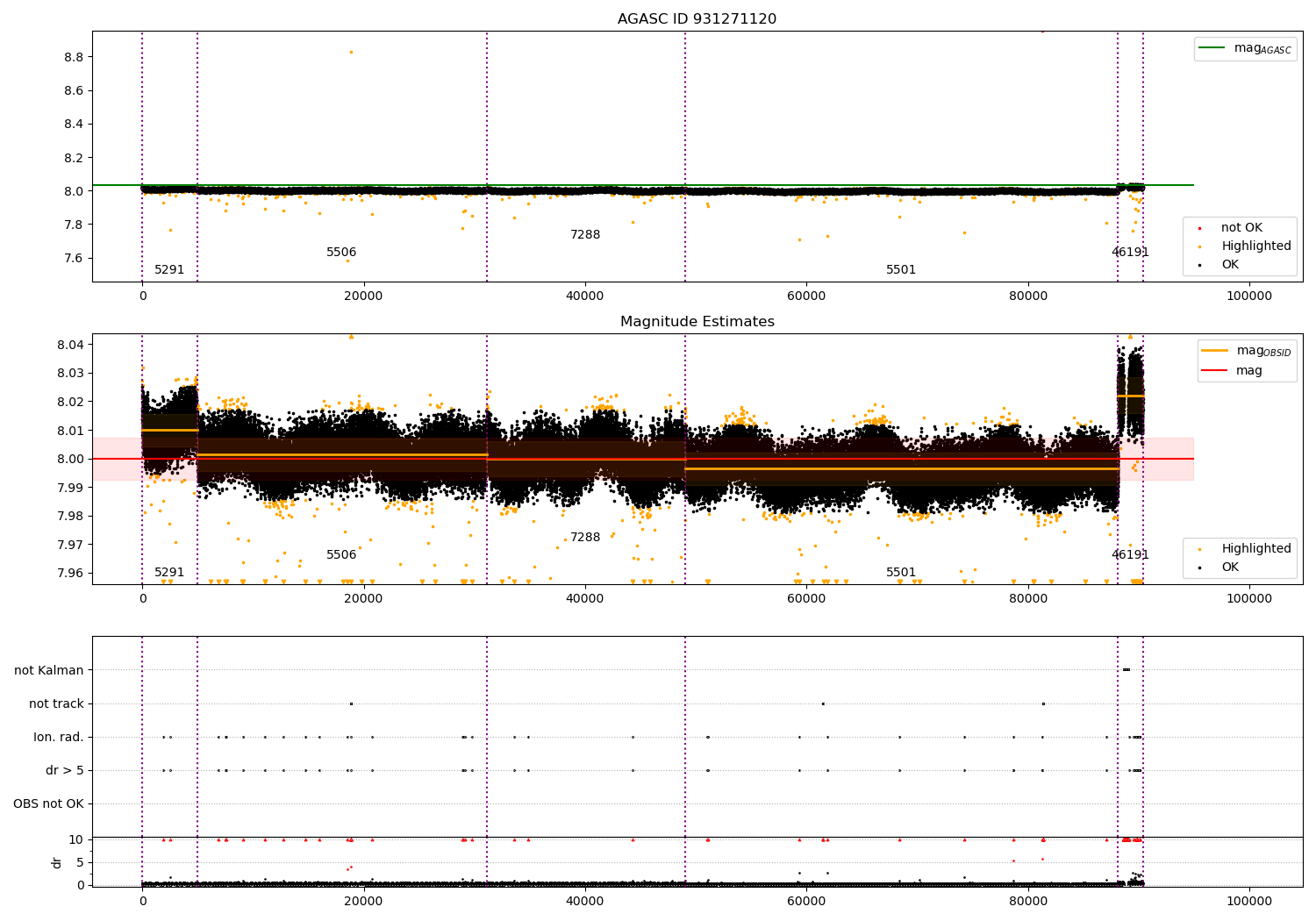Click the 8.8 y-axis tick label
Screen dimensions: 1316x921
click(74, 57)
